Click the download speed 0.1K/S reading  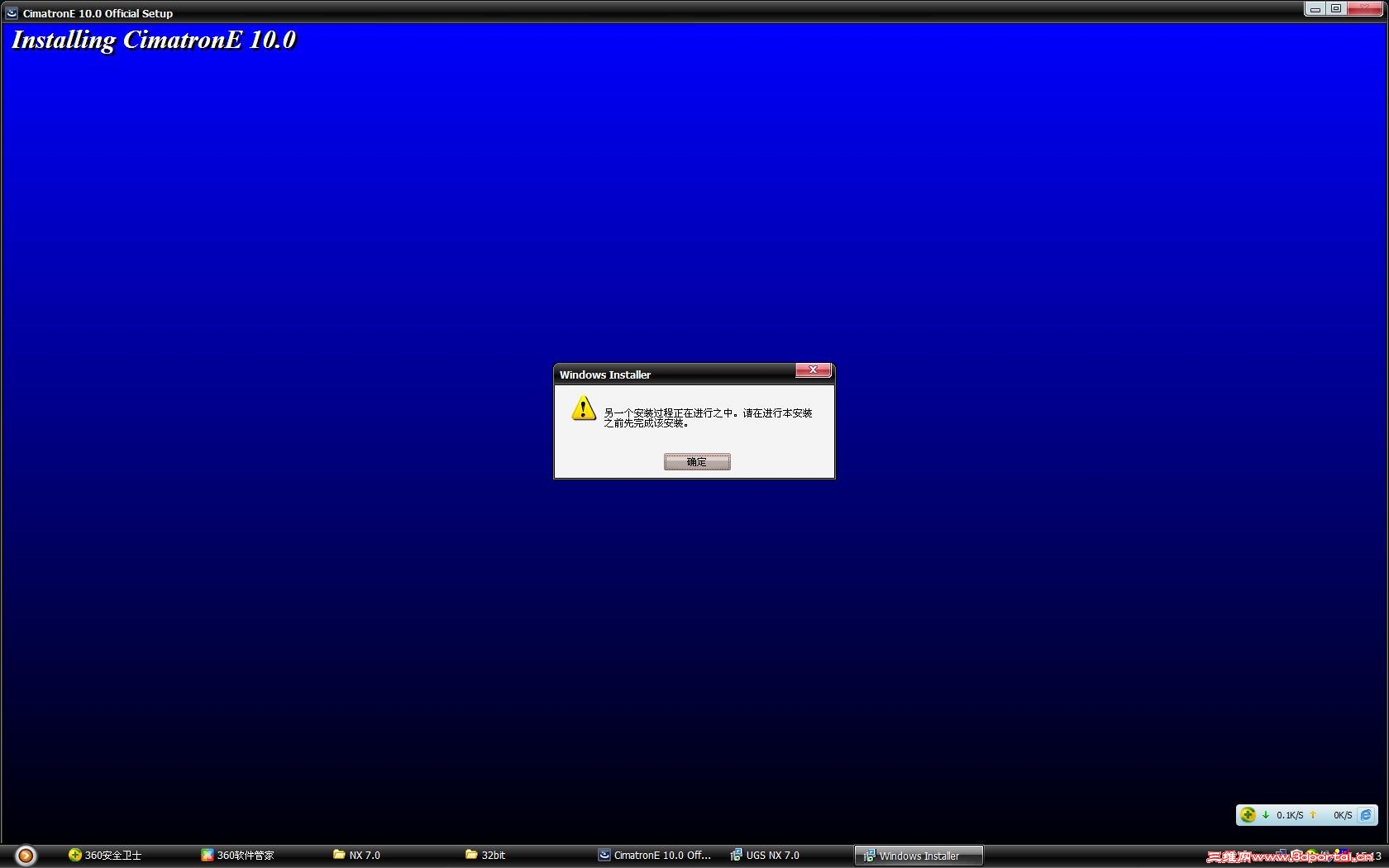click(1289, 815)
